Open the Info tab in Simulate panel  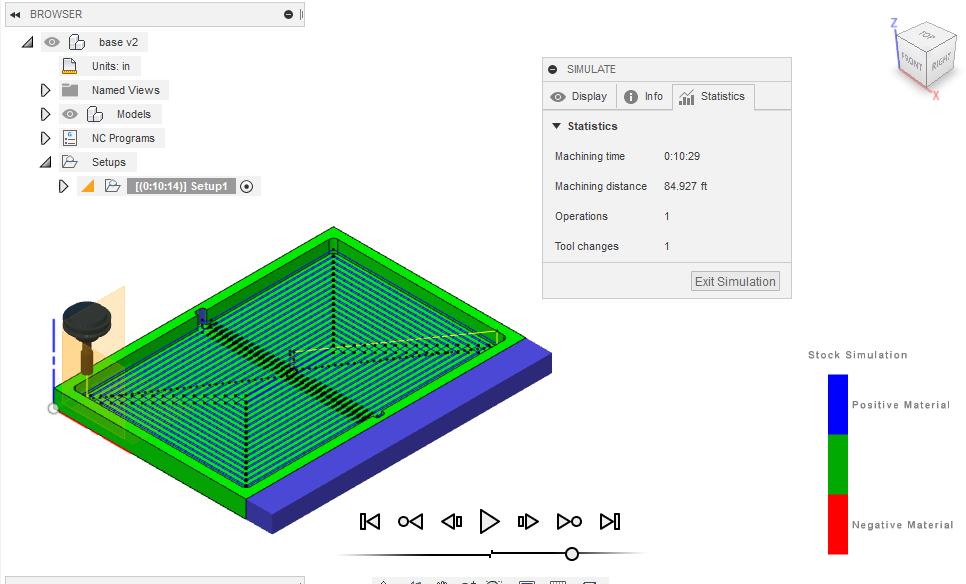(644, 96)
